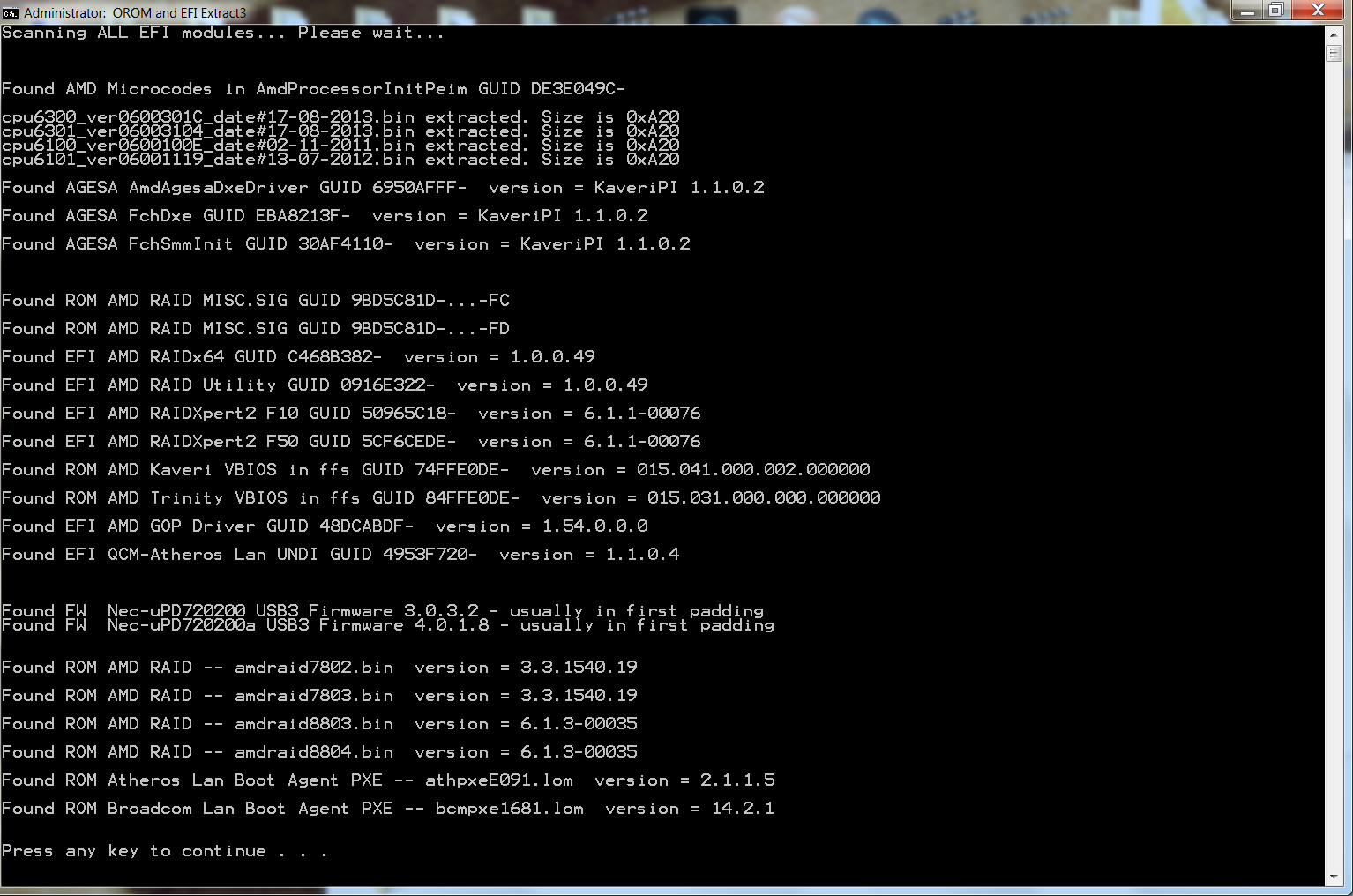
Task: Click the 'RAIDXpert2 F50 GUID 5CF6CEDE' line
Action: (351, 442)
